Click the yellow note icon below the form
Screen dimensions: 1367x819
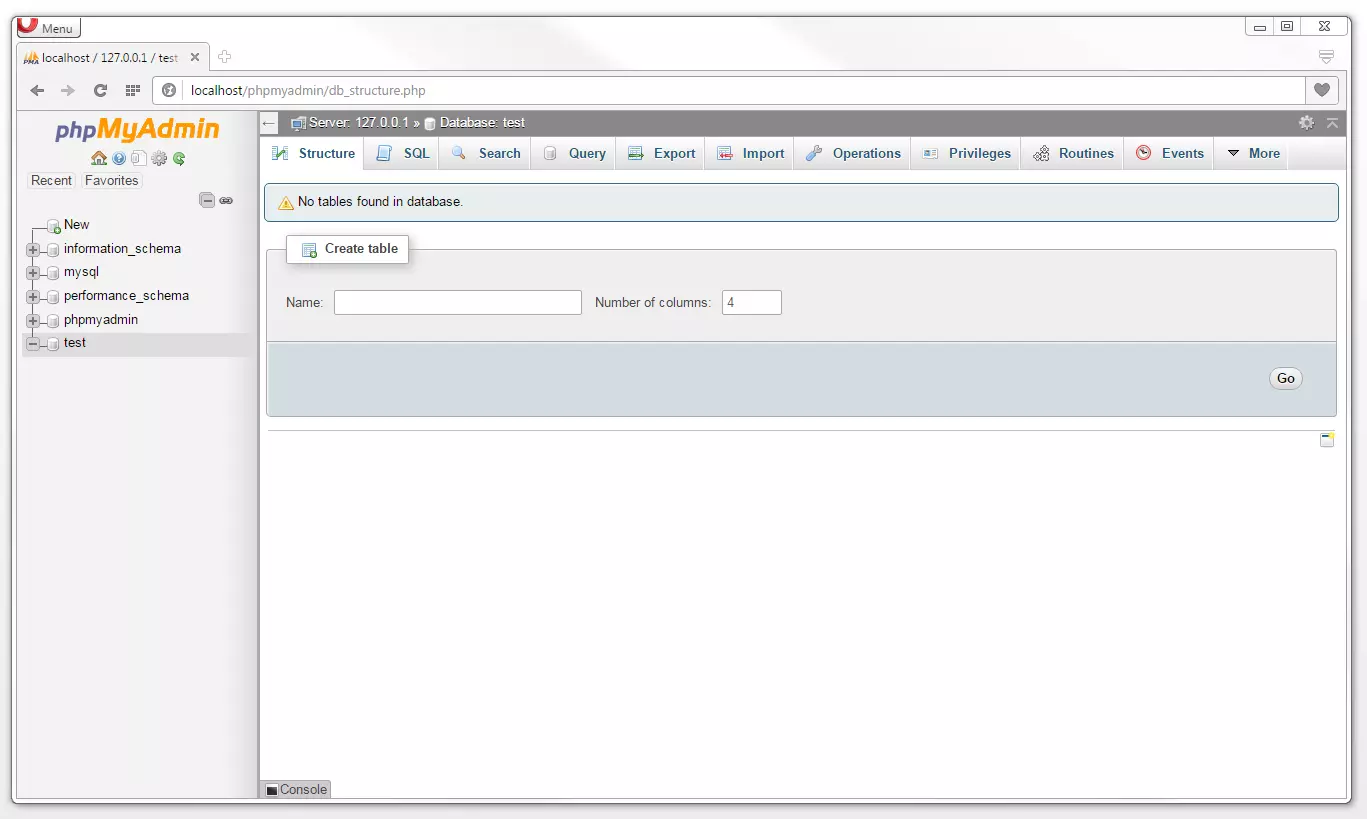(1327, 440)
